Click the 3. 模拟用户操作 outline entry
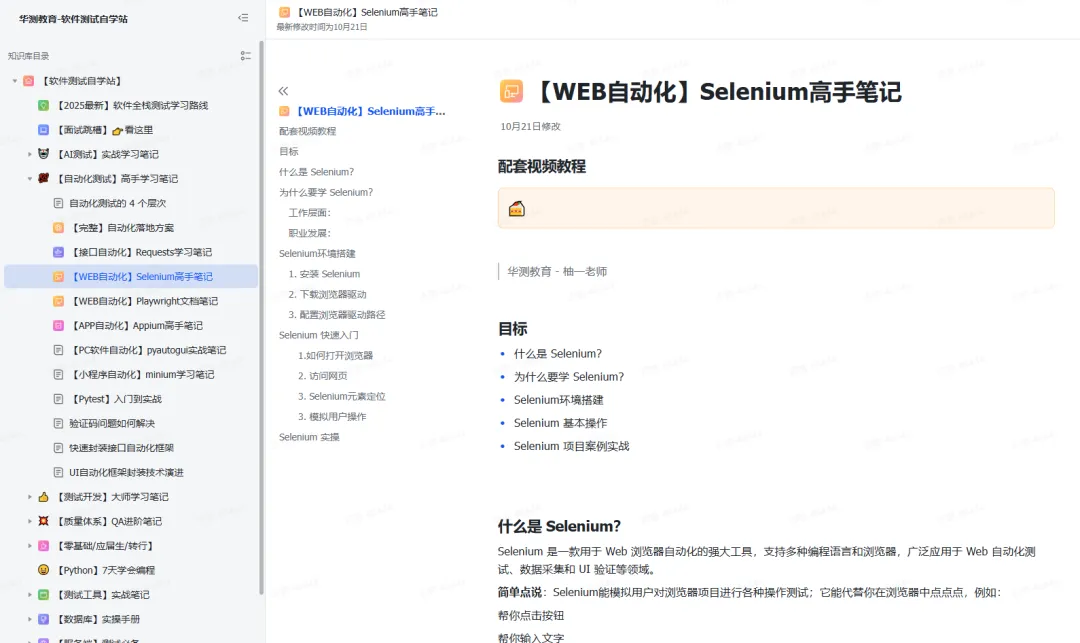This screenshot has width=1080, height=643. click(x=332, y=417)
